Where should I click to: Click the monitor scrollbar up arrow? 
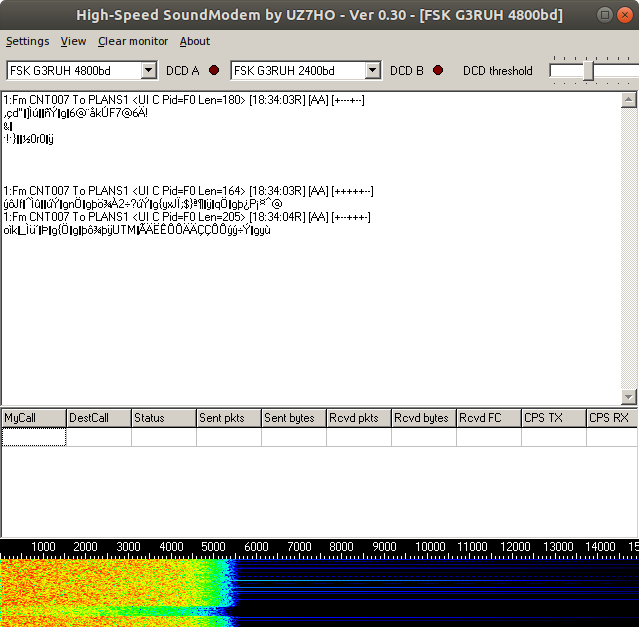[628, 100]
